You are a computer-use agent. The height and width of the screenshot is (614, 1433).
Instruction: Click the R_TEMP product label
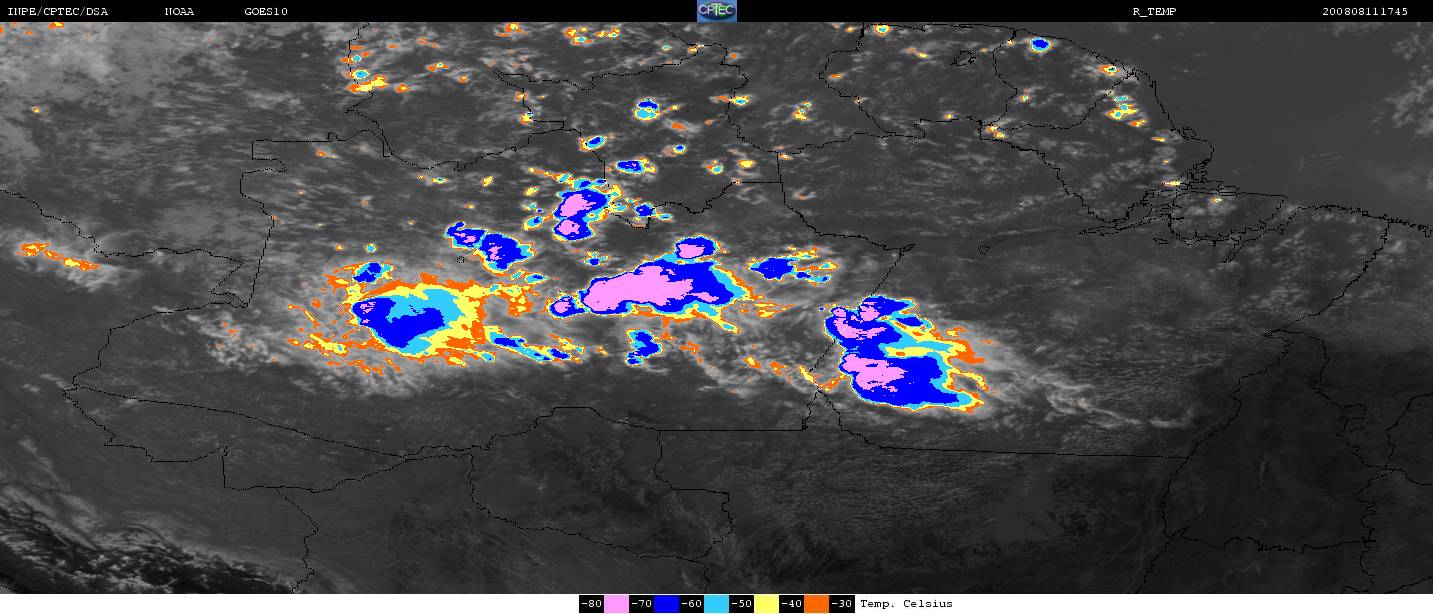coord(1153,12)
